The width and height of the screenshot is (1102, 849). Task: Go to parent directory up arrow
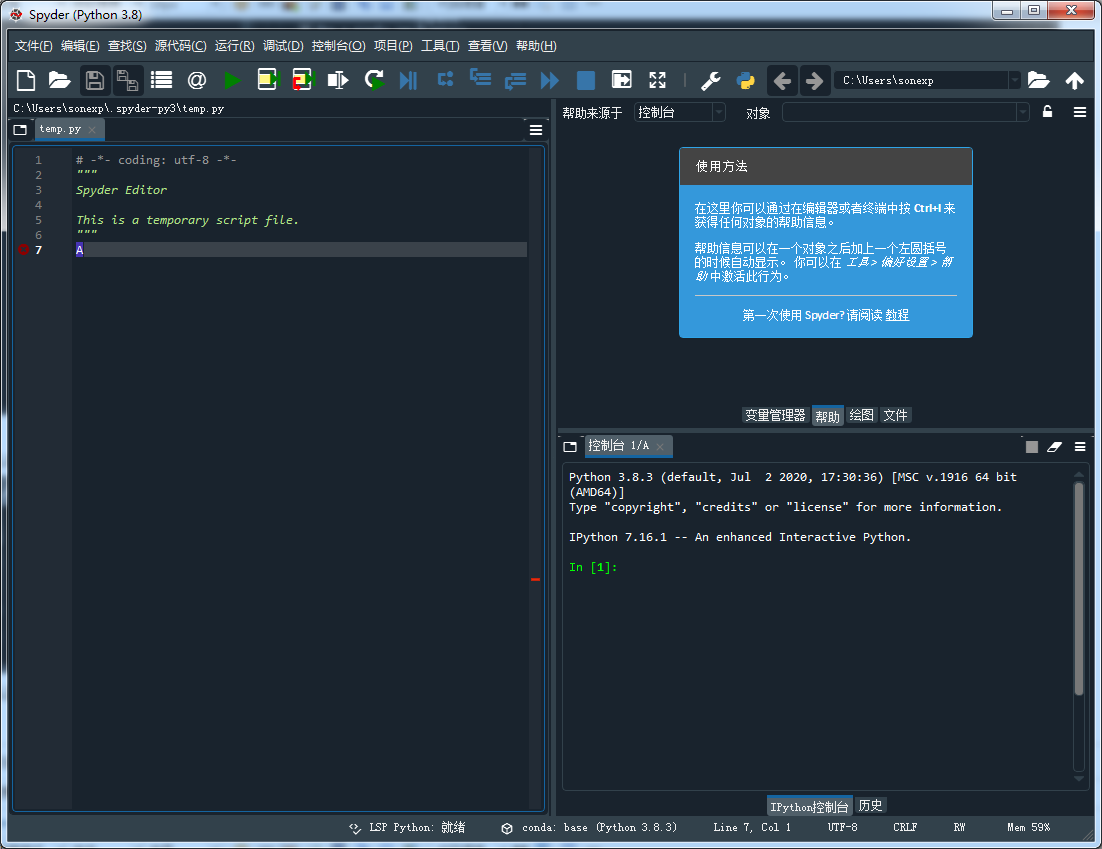(x=1075, y=81)
